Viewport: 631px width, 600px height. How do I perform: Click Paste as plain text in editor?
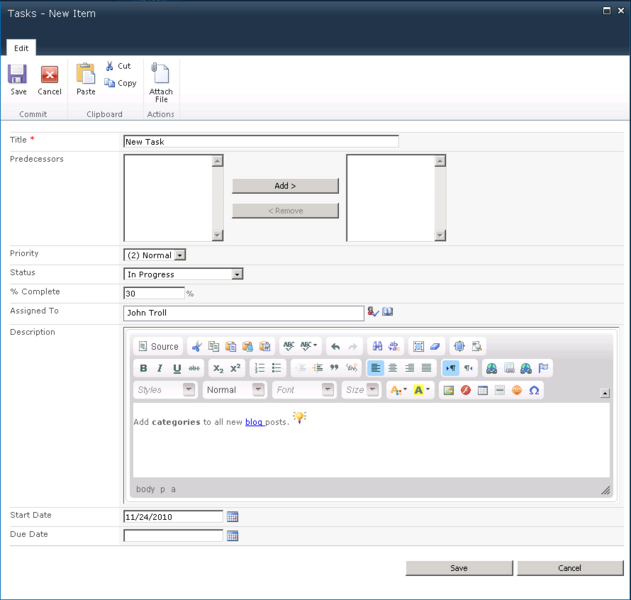point(247,346)
